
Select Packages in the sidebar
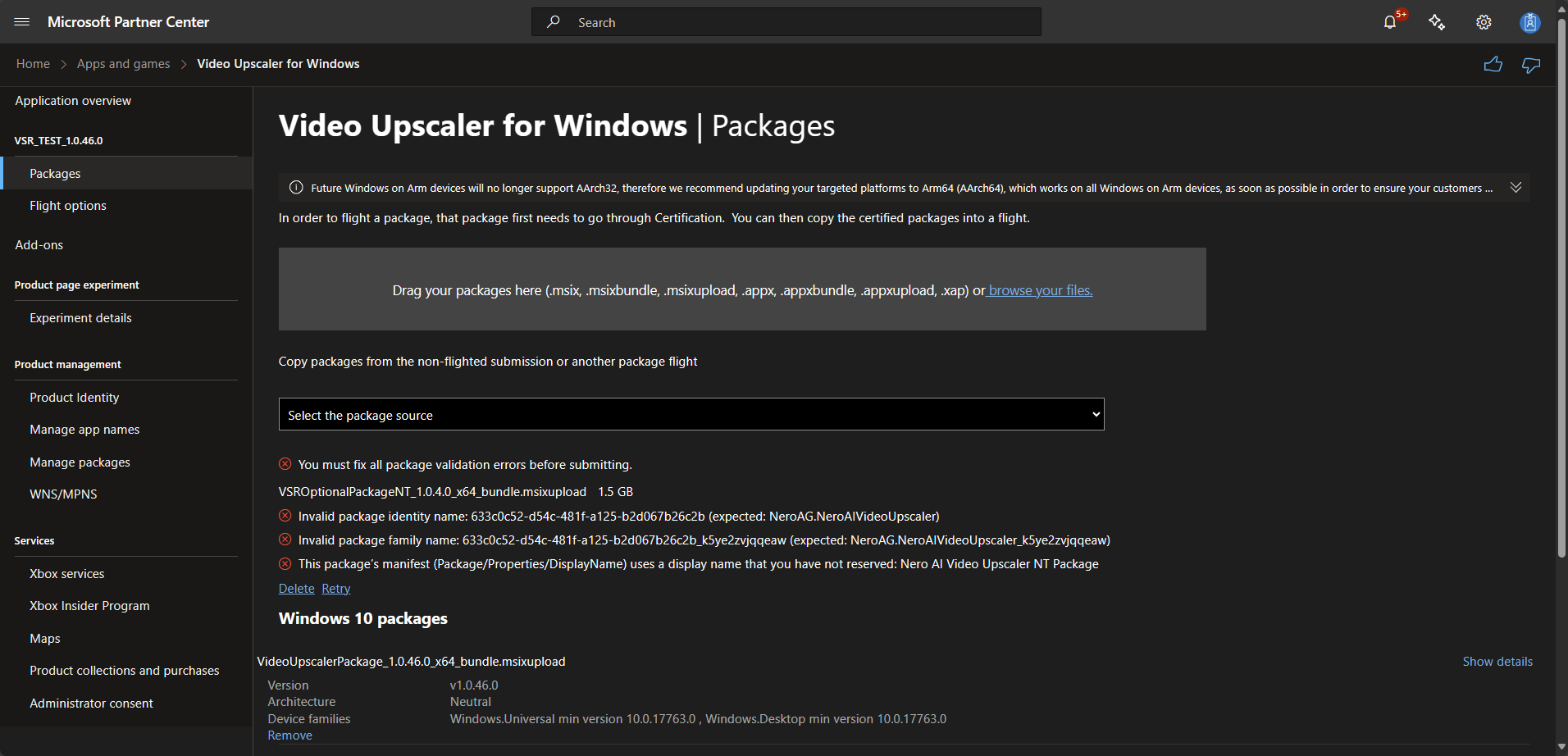coord(126,174)
